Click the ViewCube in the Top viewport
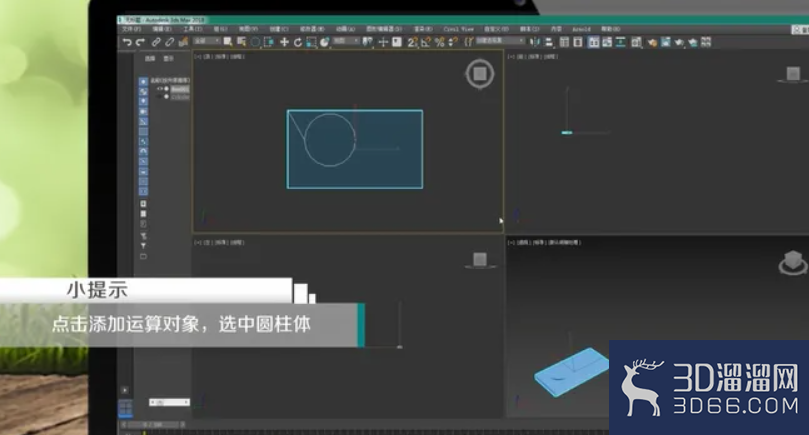This screenshot has width=809, height=435. [x=480, y=74]
